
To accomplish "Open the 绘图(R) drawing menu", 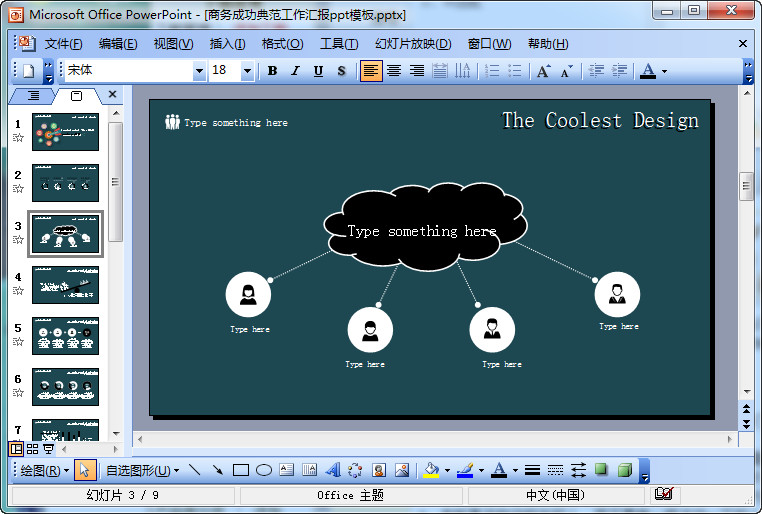I will click(44, 470).
